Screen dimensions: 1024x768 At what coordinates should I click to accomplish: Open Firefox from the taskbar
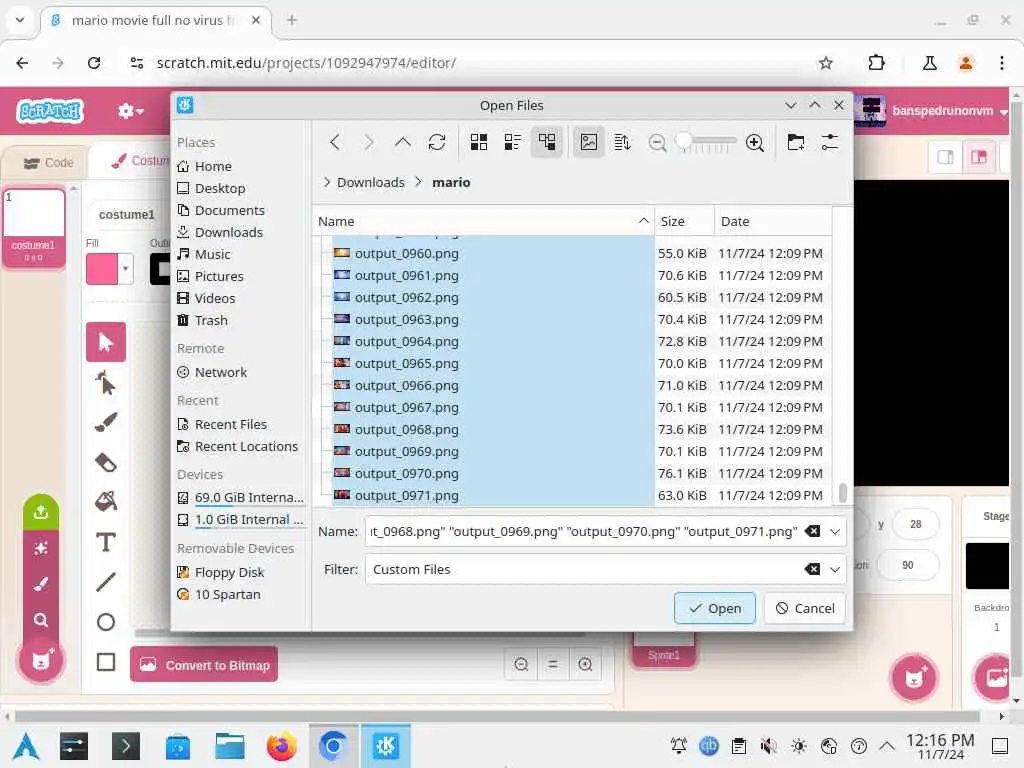tap(281, 746)
